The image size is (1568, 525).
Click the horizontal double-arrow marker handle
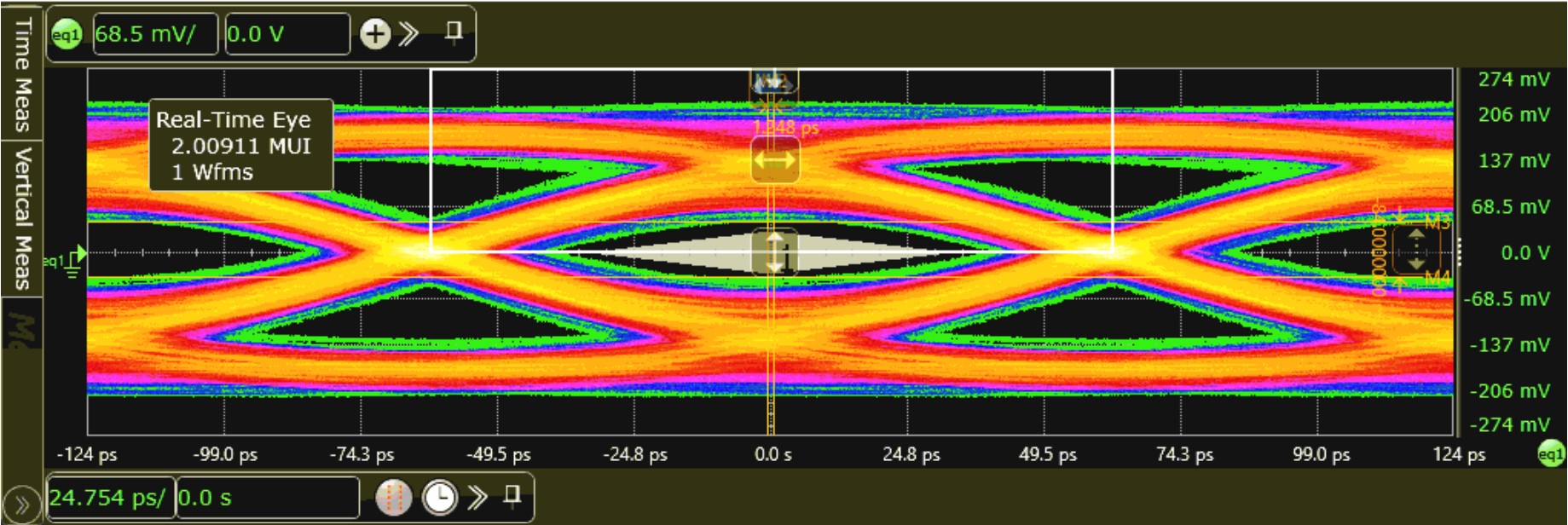pyautogui.click(x=774, y=160)
